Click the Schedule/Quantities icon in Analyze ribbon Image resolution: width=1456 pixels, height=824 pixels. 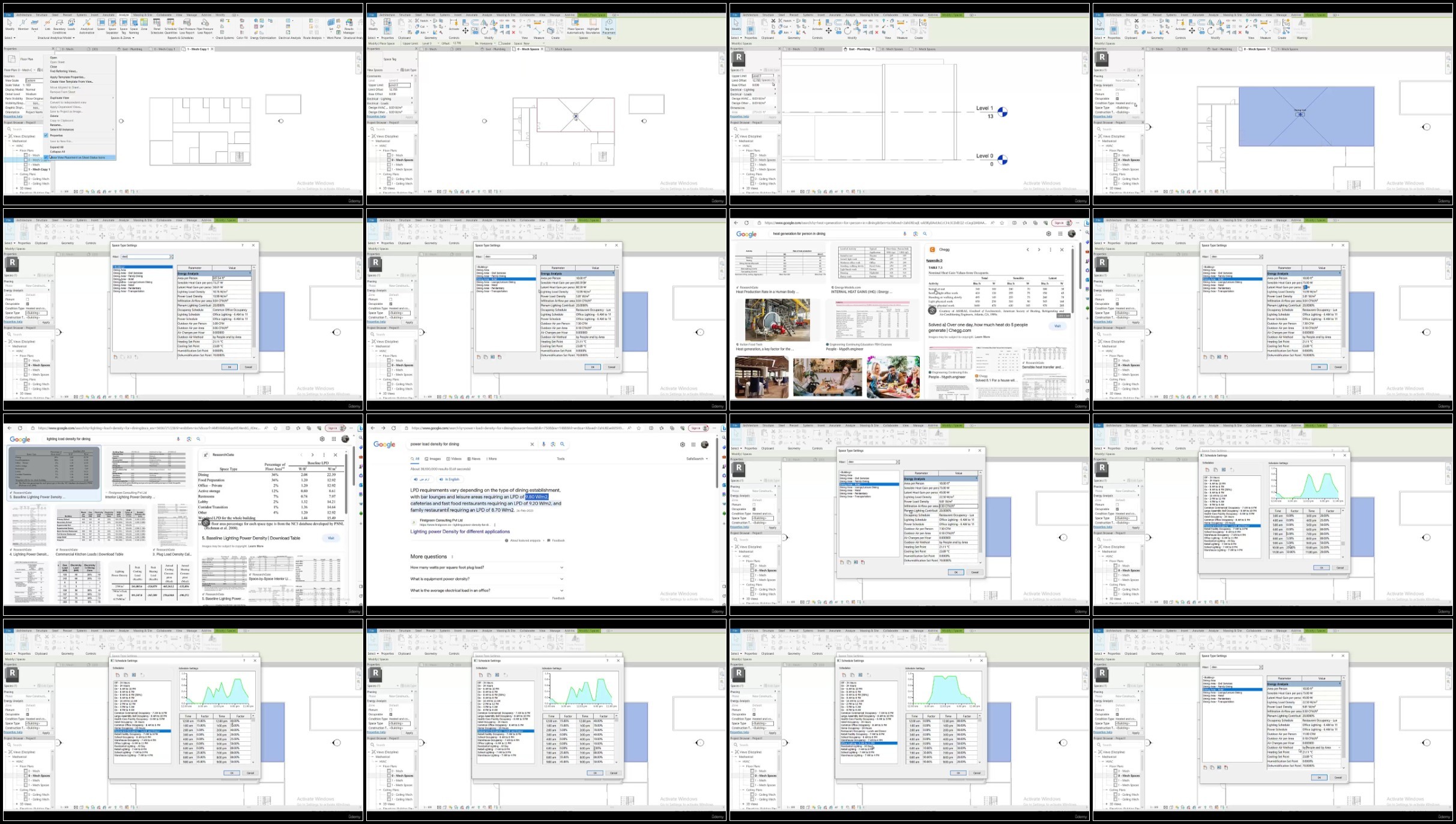(171, 26)
